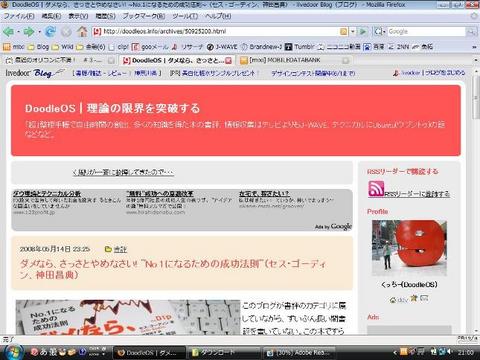Open the Forward button history dropdown arrow

[x=39, y=32]
